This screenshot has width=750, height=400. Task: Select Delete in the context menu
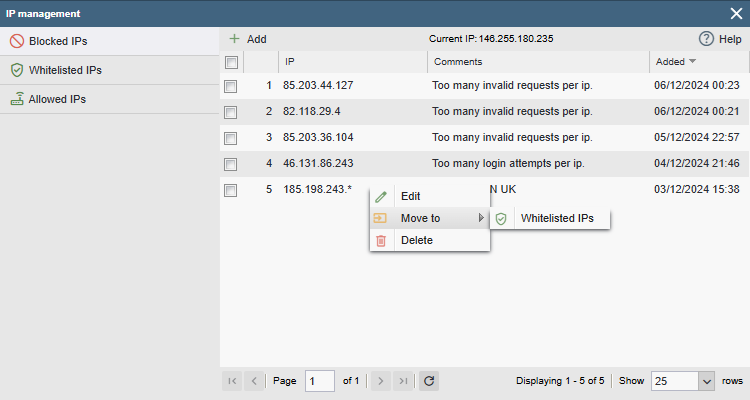point(417,240)
